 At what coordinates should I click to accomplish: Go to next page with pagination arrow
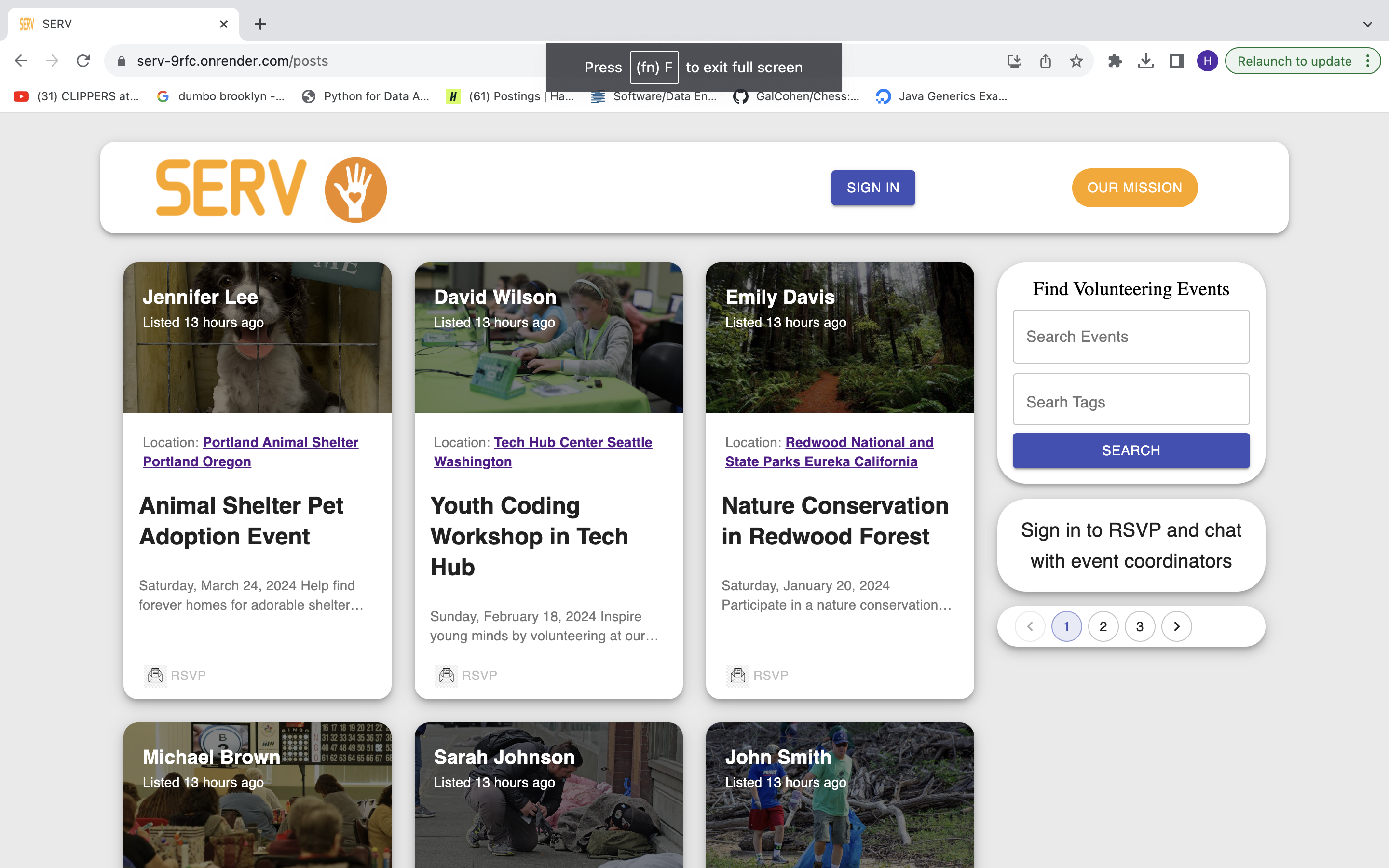[x=1177, y=626]
